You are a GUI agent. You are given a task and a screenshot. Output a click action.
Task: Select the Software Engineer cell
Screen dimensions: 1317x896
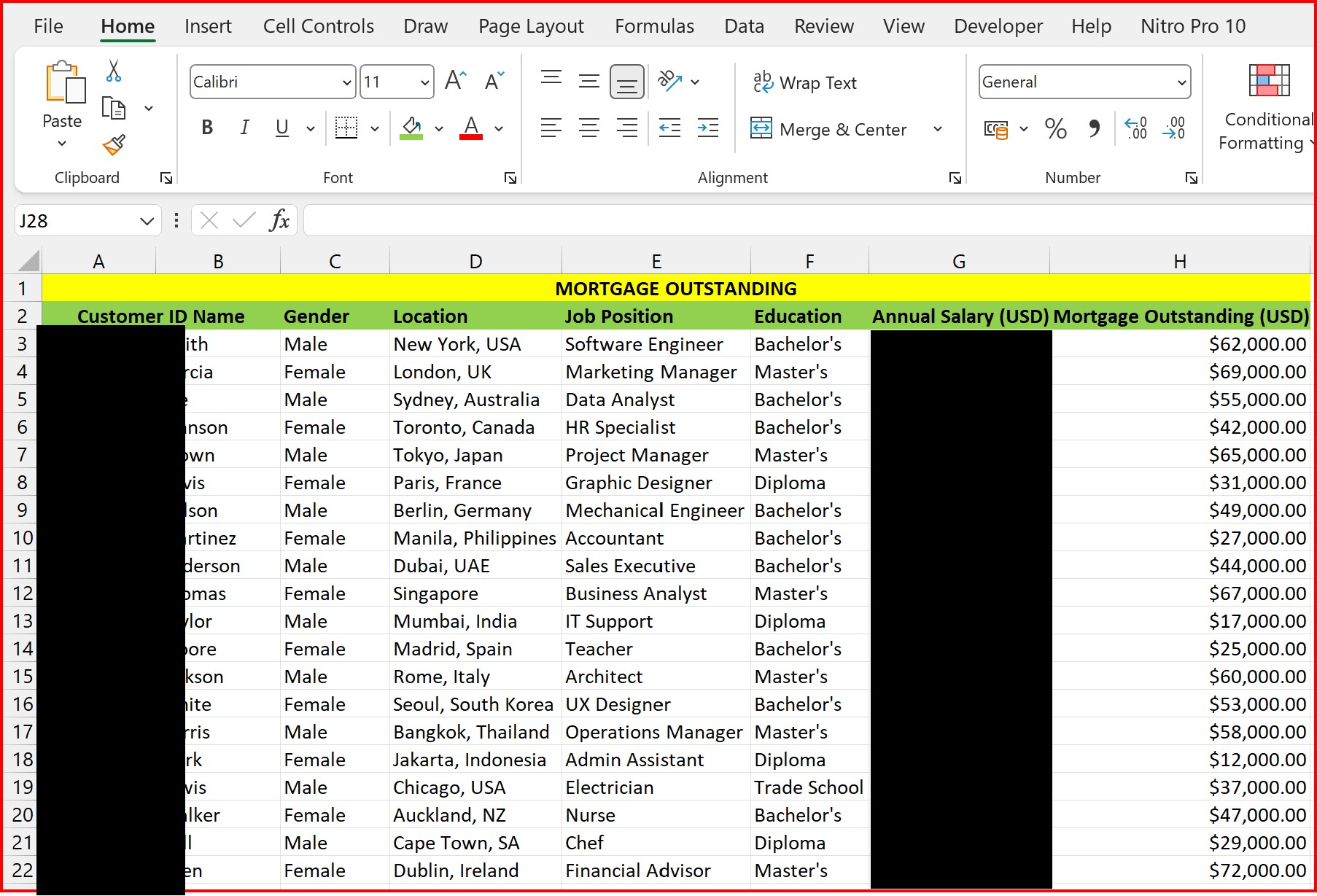(x=656, y=344)
